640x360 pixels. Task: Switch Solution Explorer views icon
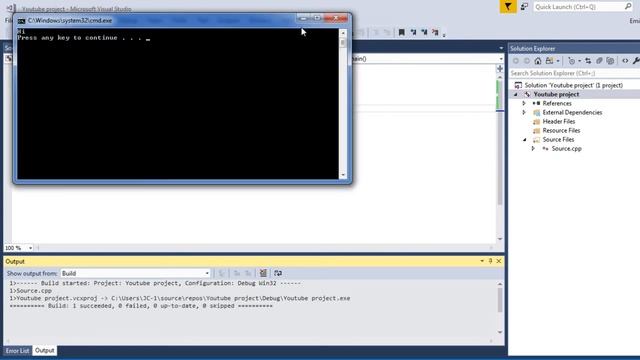(549, 61)
